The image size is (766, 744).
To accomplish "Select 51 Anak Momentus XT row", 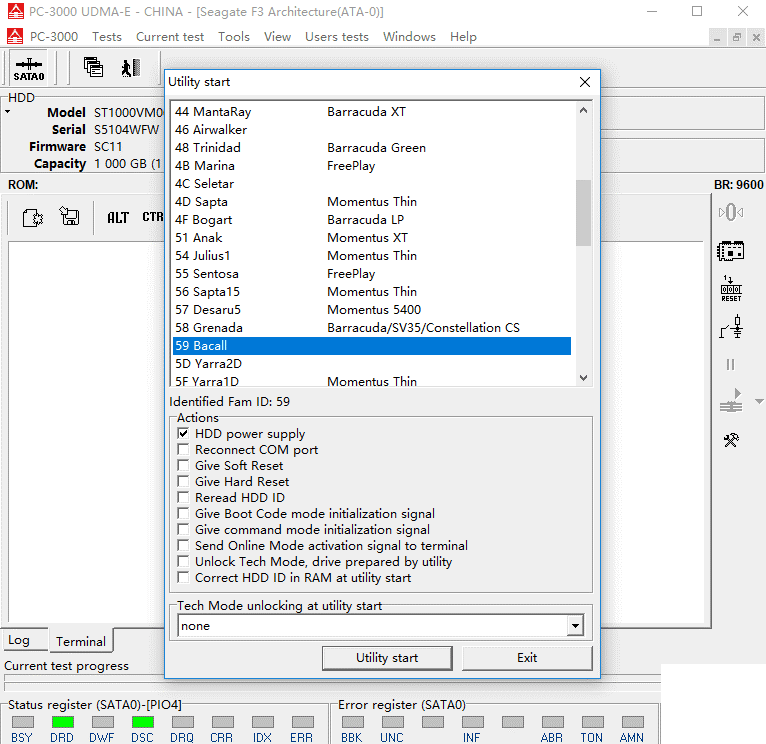I will coord(372,238).
